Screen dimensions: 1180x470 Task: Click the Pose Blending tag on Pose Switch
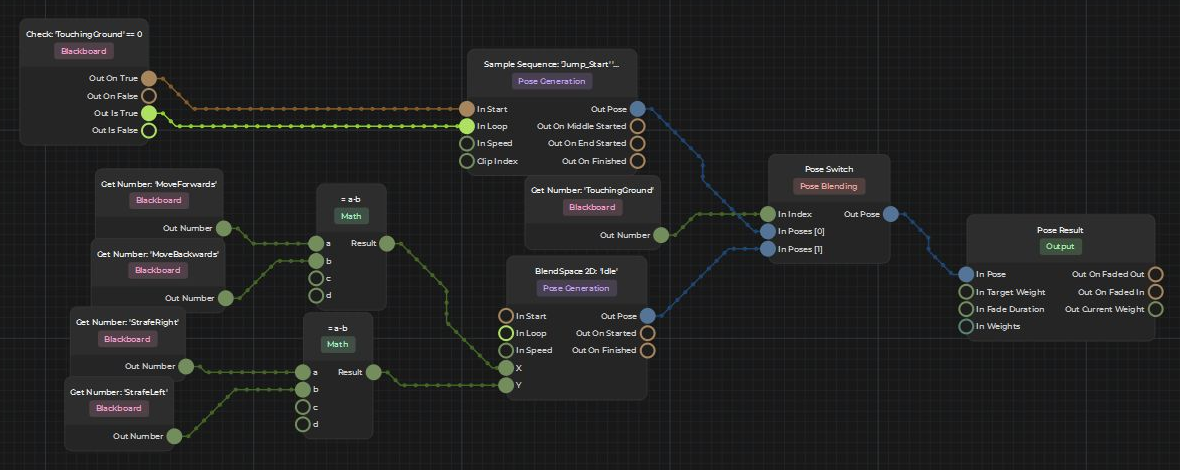coord(829,186)
